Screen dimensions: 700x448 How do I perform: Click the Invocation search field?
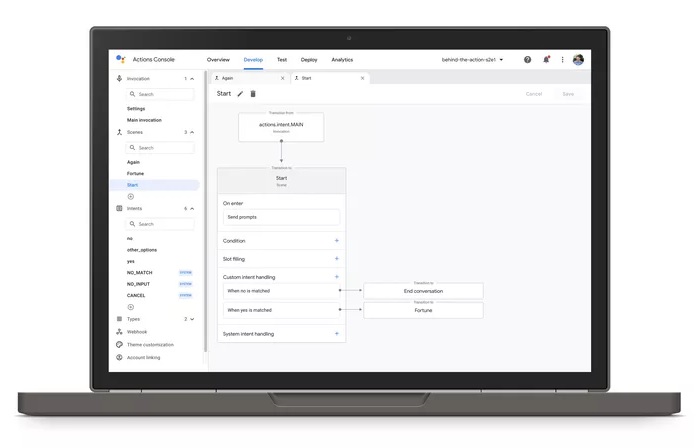click(160, 94)
